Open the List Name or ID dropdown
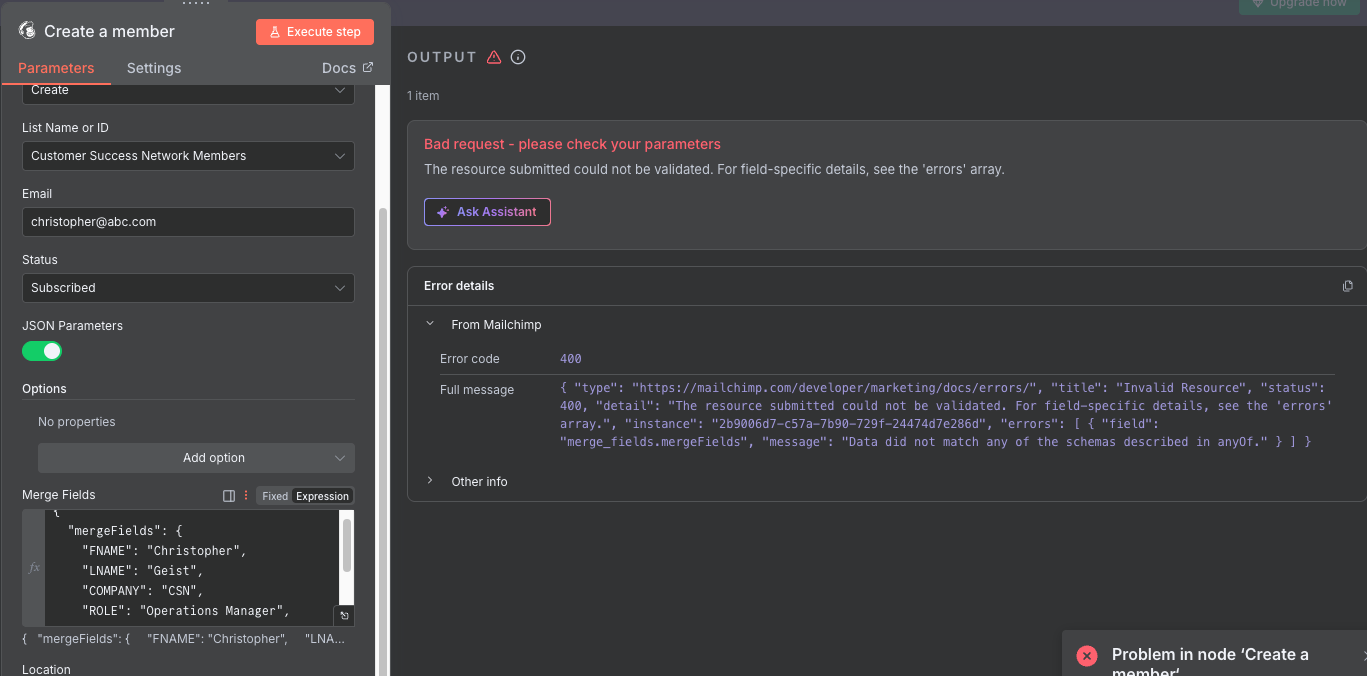Screen dimensions: 1367x676 click(x=188, y=156)
